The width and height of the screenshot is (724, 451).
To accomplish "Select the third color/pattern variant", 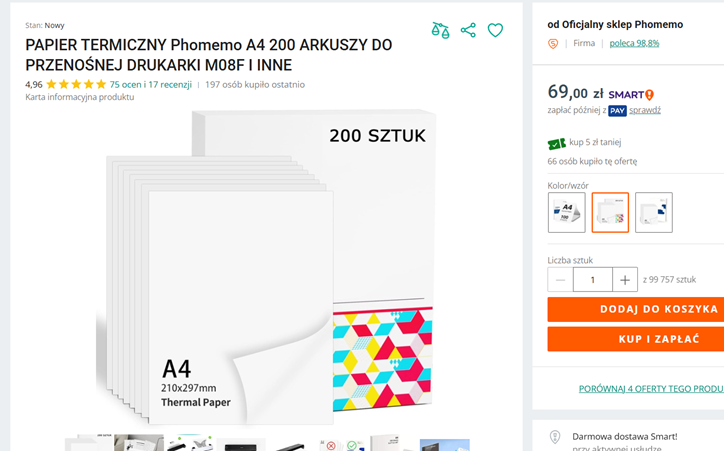I will click(654, 212).
